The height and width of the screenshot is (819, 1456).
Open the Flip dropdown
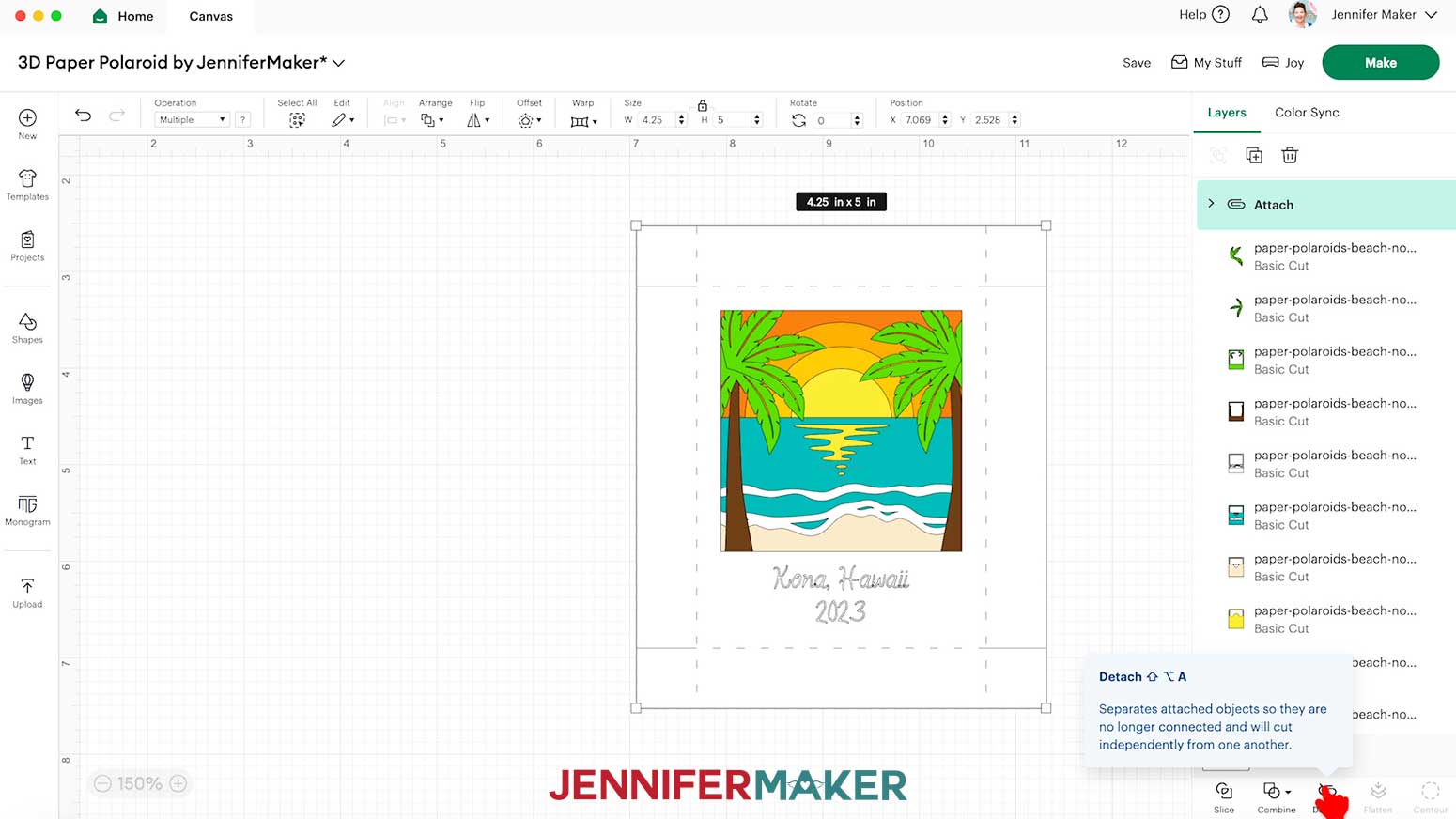point(478,120)
